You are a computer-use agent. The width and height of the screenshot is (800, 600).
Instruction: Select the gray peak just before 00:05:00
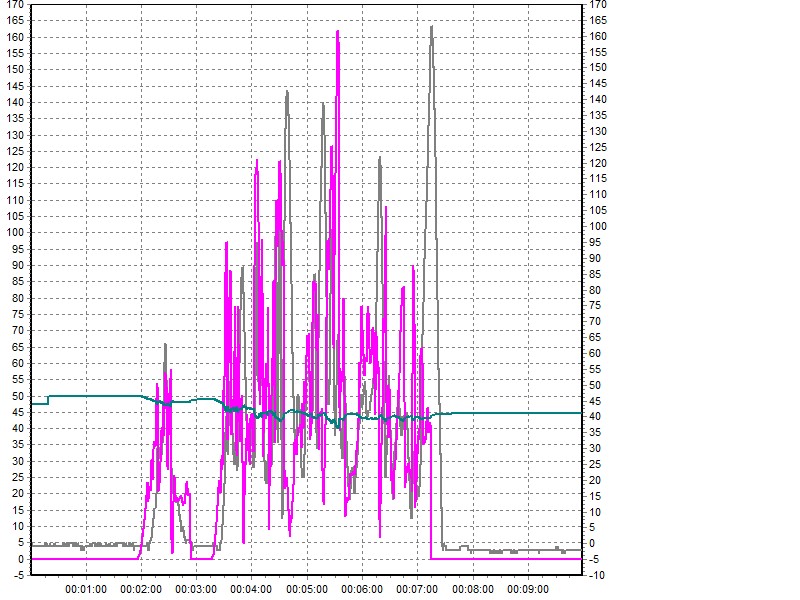coord(287,92)
